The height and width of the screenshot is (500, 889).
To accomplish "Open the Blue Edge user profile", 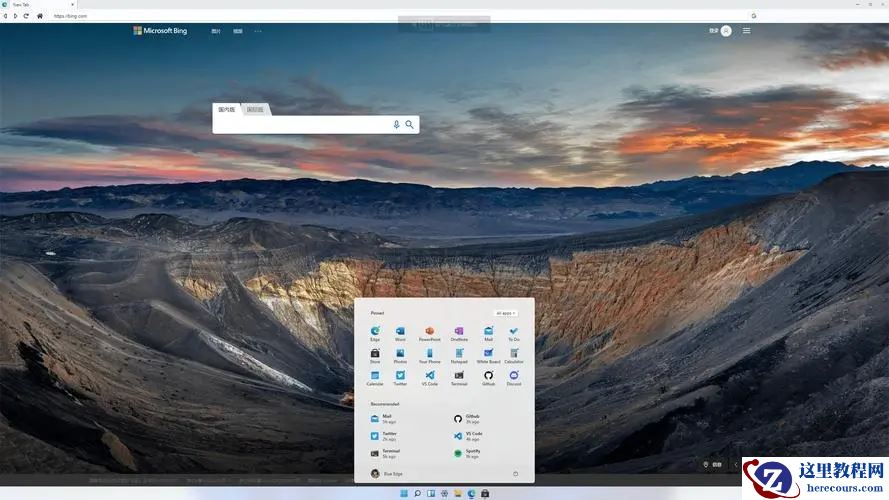I will pos(387,473).
